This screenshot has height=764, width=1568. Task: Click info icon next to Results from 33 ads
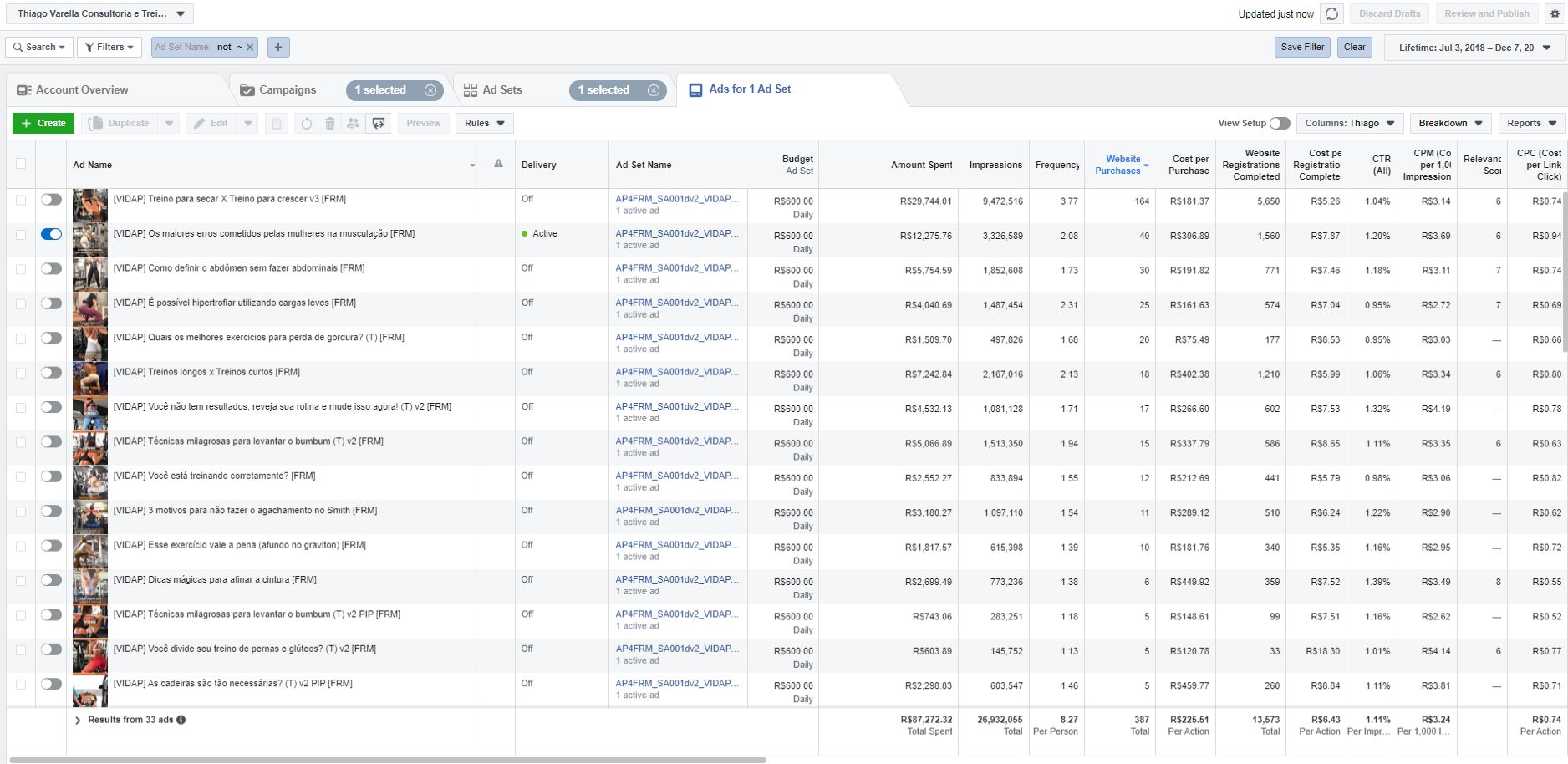[x=181, y=720]
